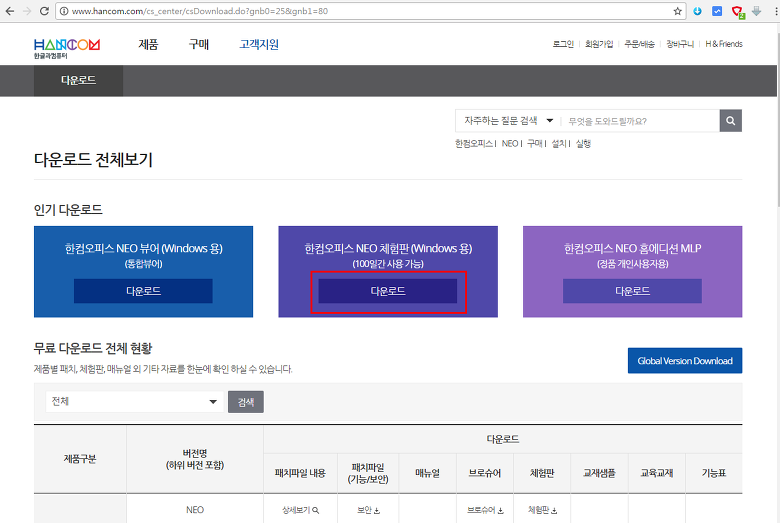Click the browser forward arrow
The image size is (780, 523).
click(27, 11)
